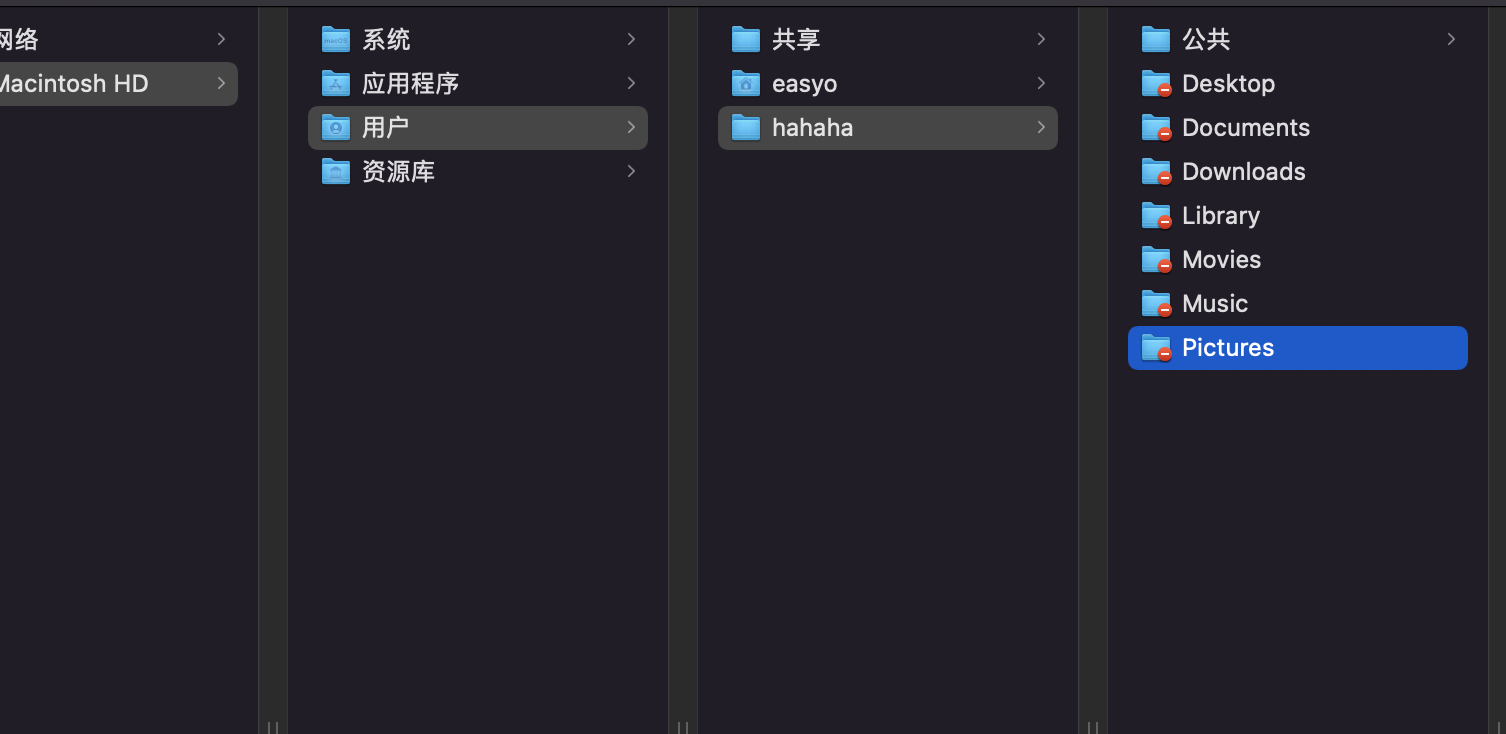Image resolution: width=1506 pixels, height=734 pixels.
Task: Click the restricted Desktop folder icon
Action: (x=1157, y=83)
